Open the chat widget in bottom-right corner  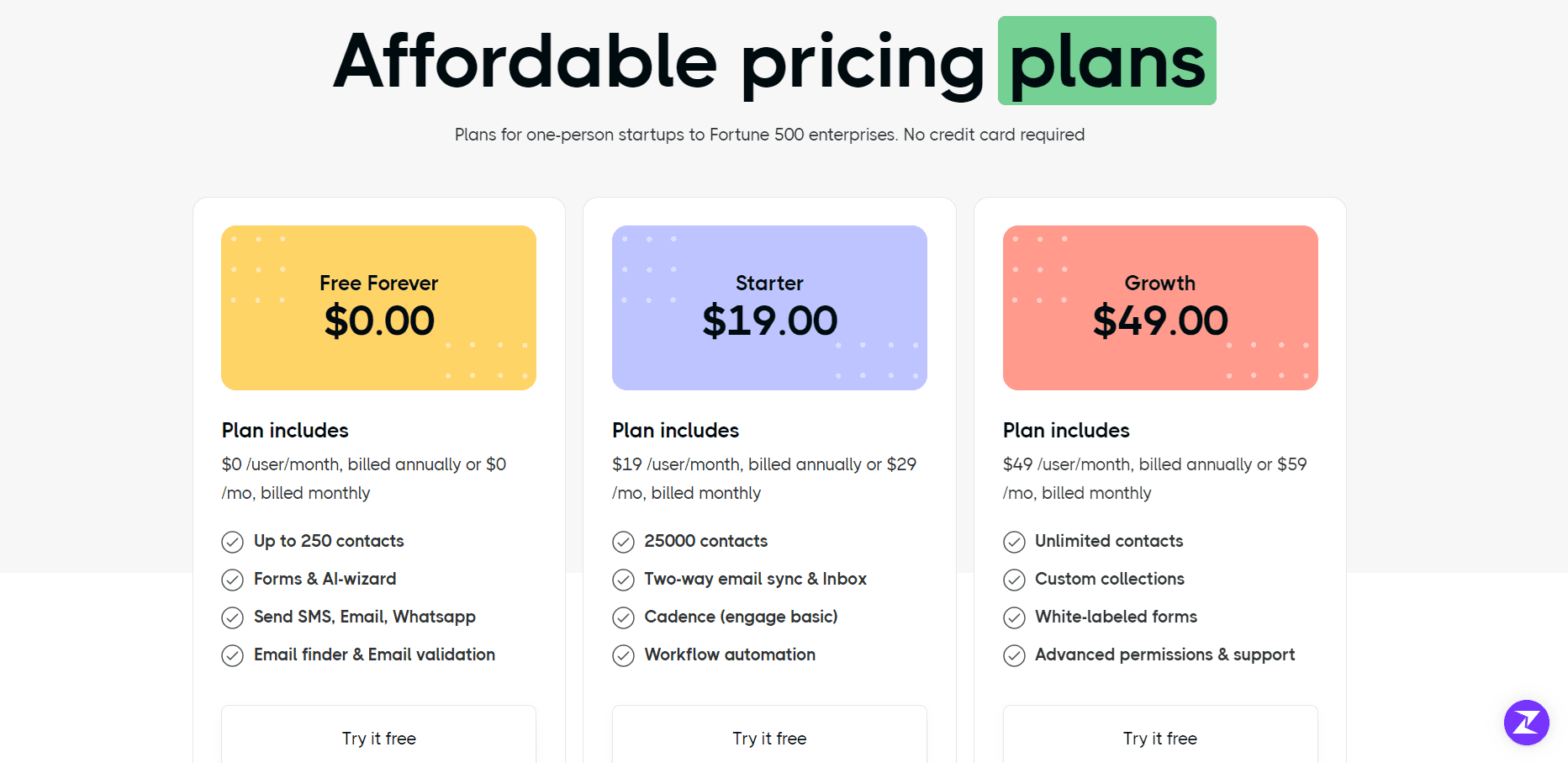click(1526, 723)
